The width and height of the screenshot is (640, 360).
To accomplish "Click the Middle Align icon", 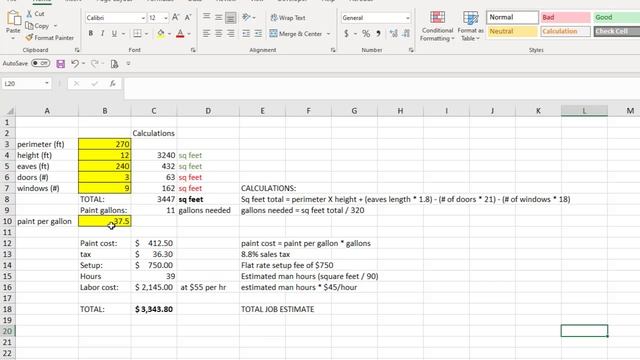I will pyautogui.click(x=219, y=17).
